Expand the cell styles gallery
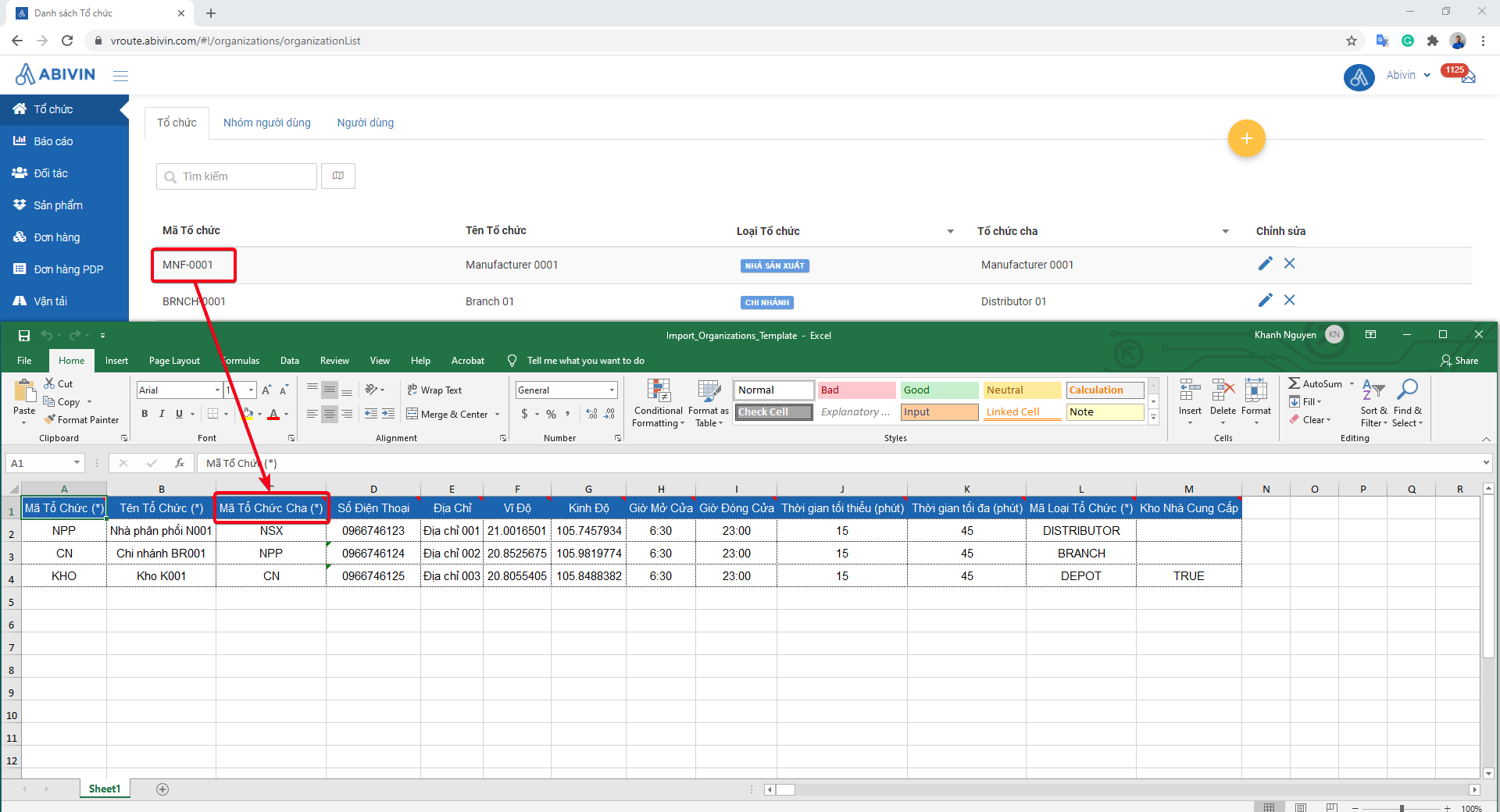The width and height of the screenshot is (1500, 812). click(1153, 418)
